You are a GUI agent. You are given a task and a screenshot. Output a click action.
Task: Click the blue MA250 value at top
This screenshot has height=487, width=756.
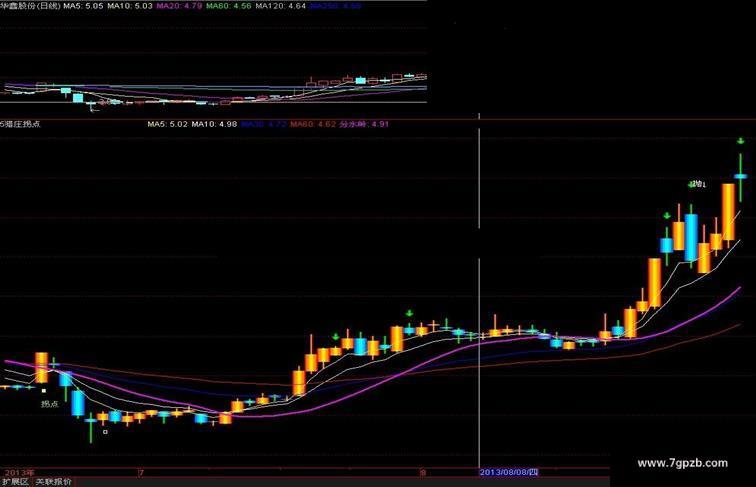pos(336,6)
